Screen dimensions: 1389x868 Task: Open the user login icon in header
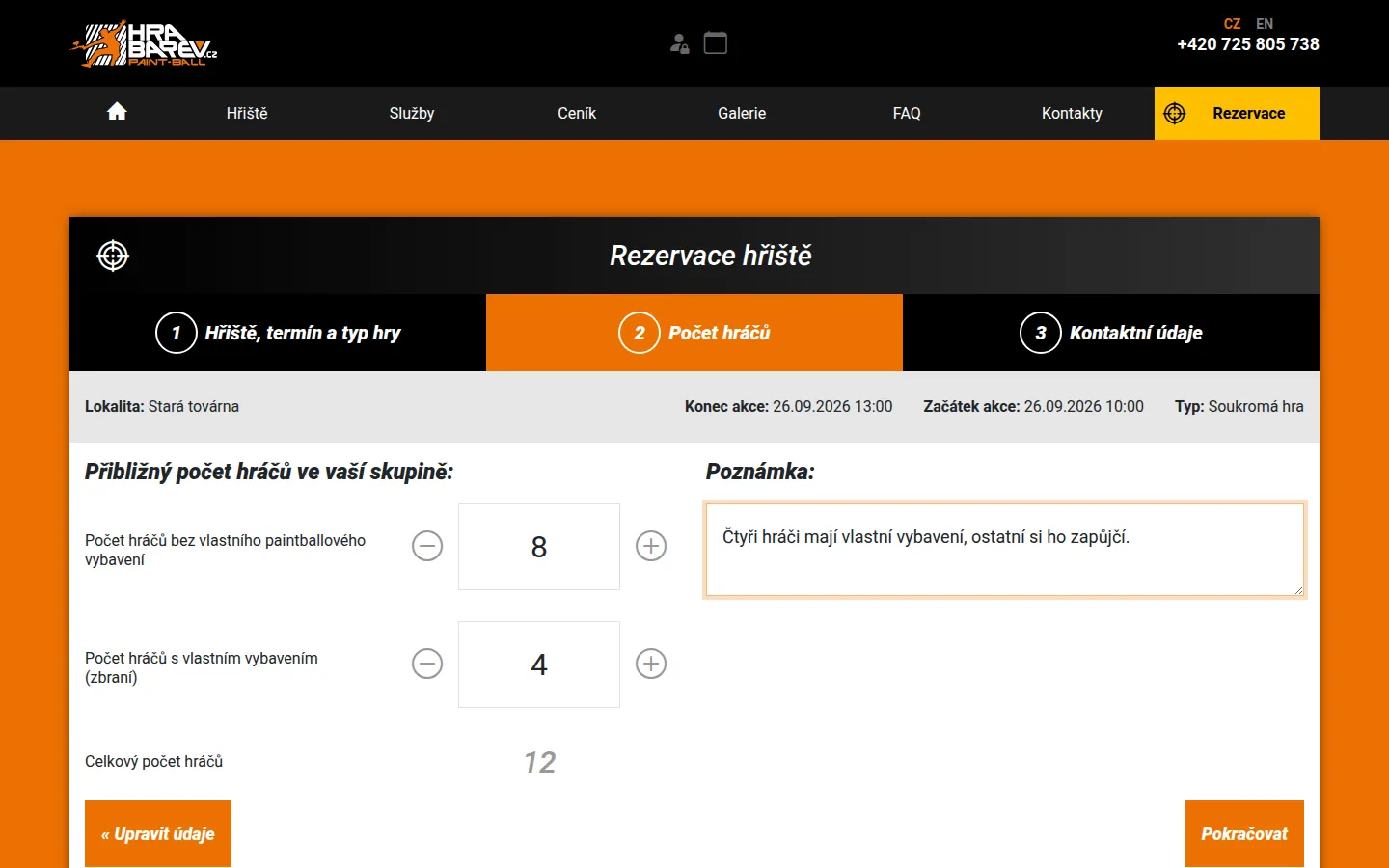(x=680, y=43)
